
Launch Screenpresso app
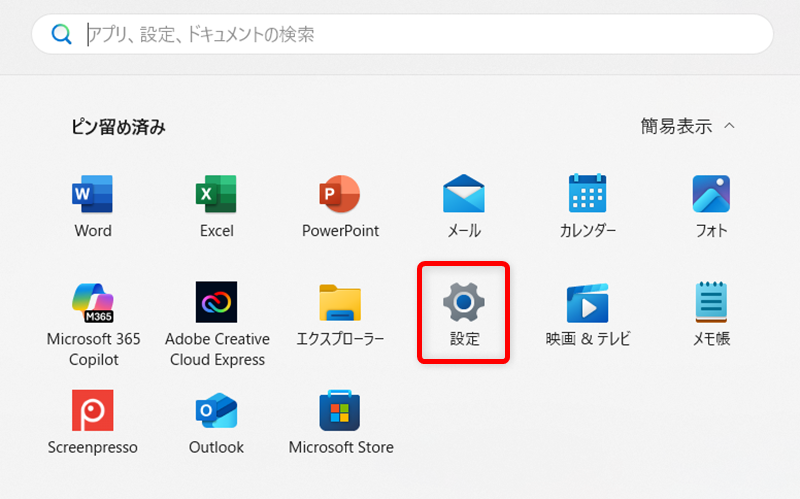pos(92,411)
